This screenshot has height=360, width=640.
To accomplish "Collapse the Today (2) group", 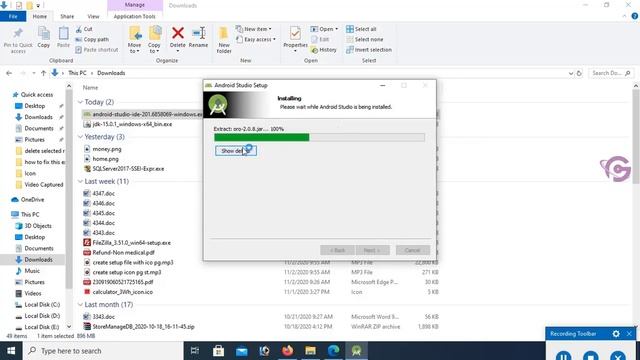I will coord(80,102).
